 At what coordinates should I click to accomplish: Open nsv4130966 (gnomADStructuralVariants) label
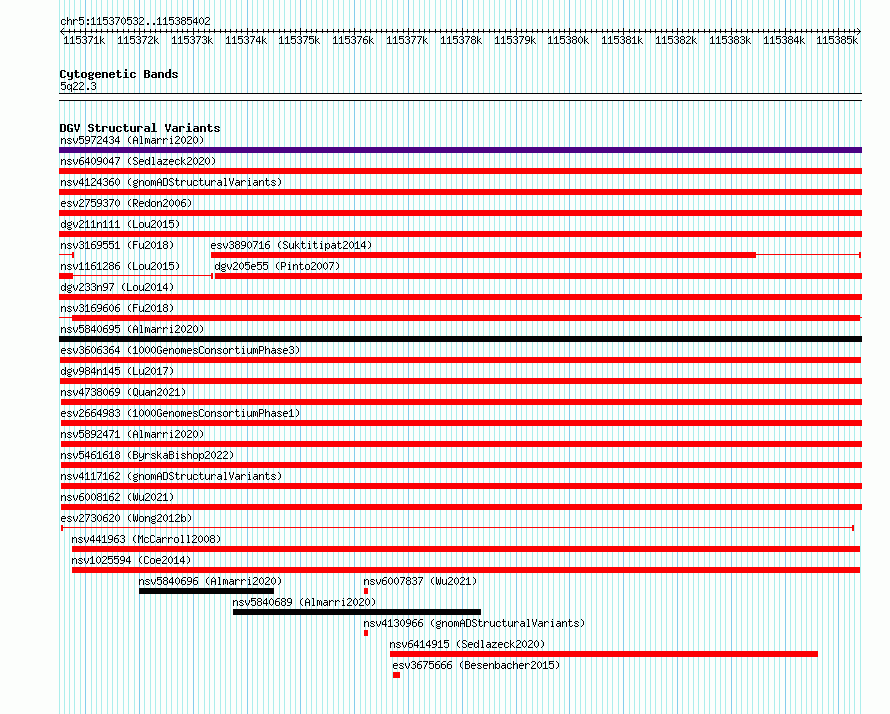coord(474,623)
